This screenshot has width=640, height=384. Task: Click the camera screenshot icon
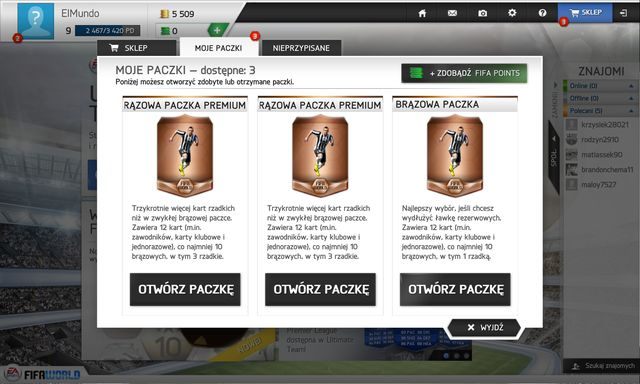[482, 13]
